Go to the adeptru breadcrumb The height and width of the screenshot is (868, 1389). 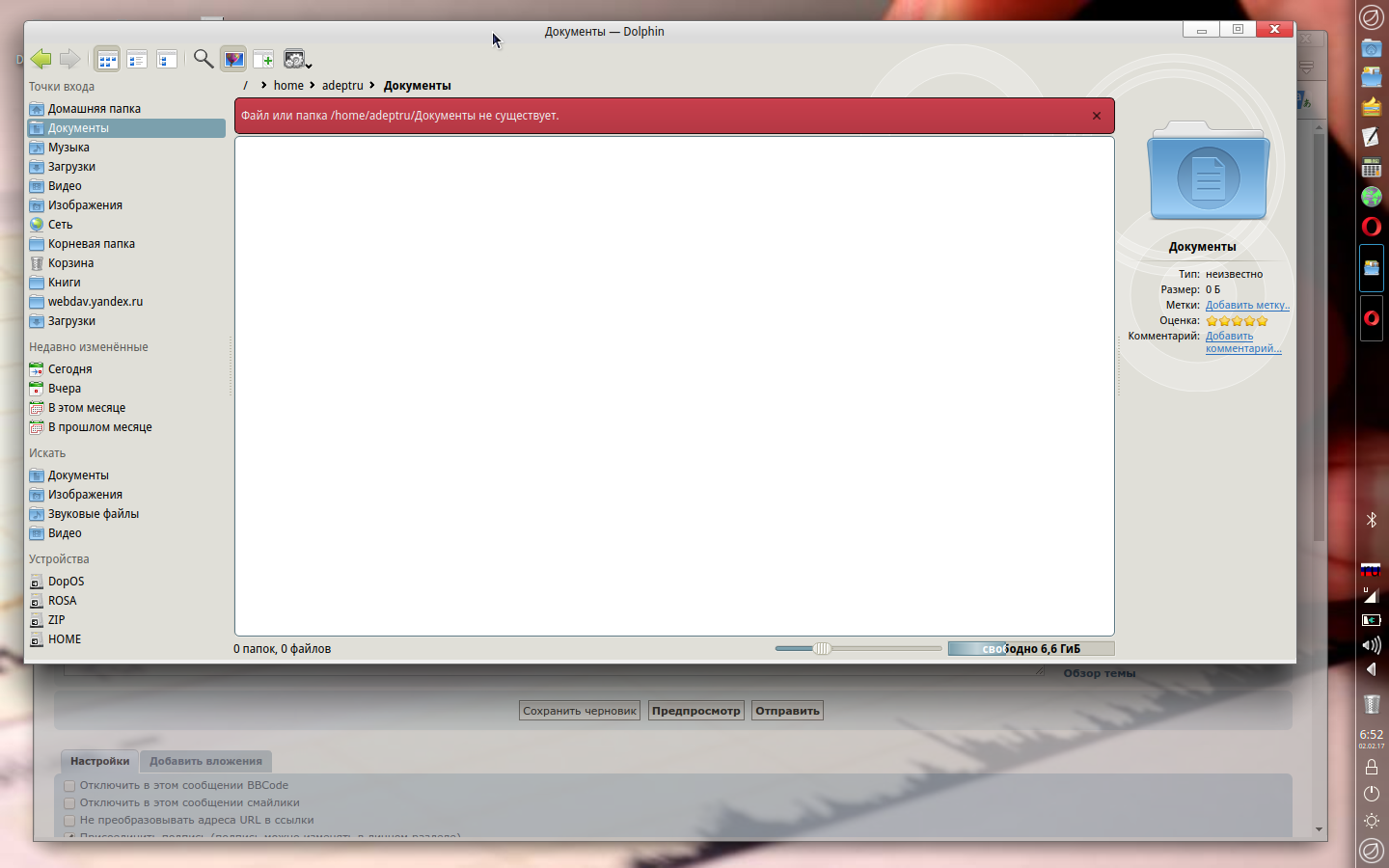(x=342, y=86)
